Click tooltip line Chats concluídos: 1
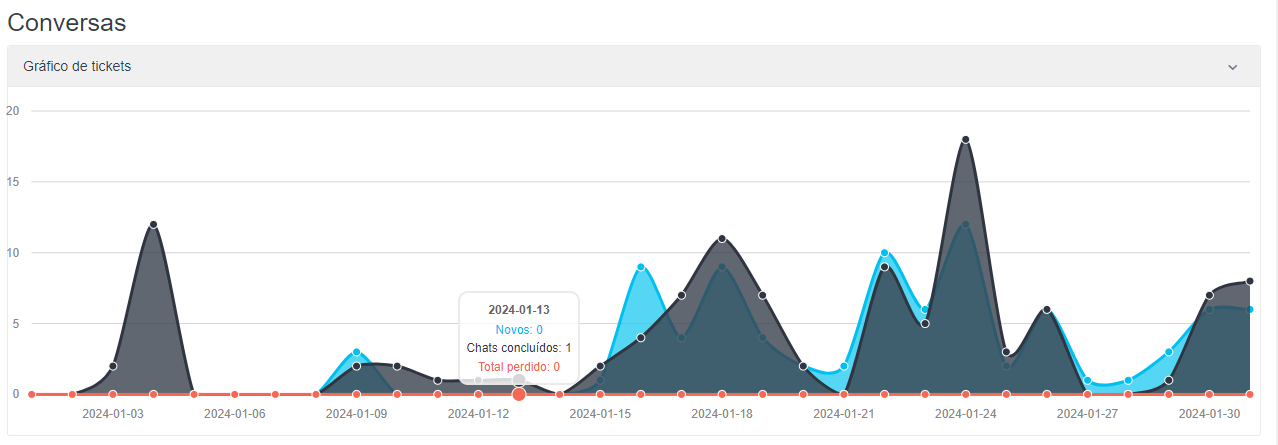This screenshot has width=1278, height=445. pyautogui.click(x=519, y=348)
